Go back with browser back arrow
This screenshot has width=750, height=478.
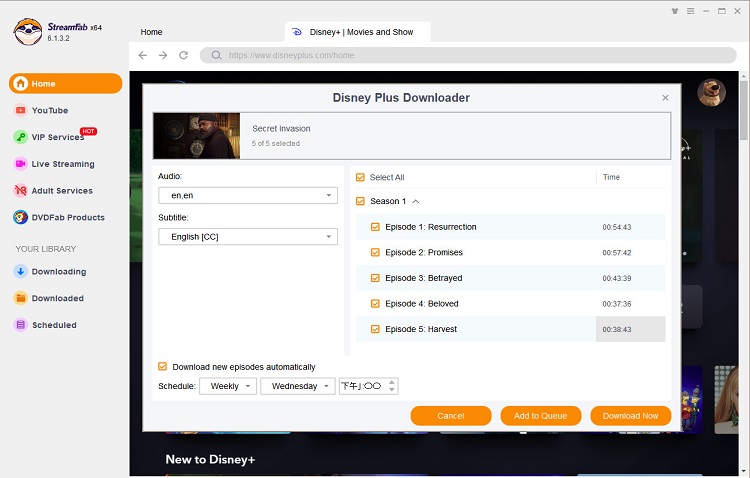point(143,55)
